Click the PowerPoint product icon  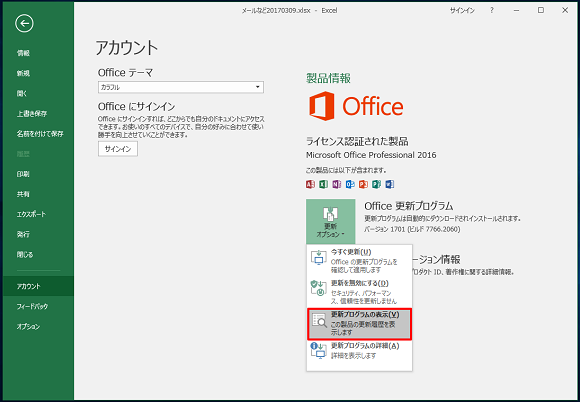click(363, 184)
